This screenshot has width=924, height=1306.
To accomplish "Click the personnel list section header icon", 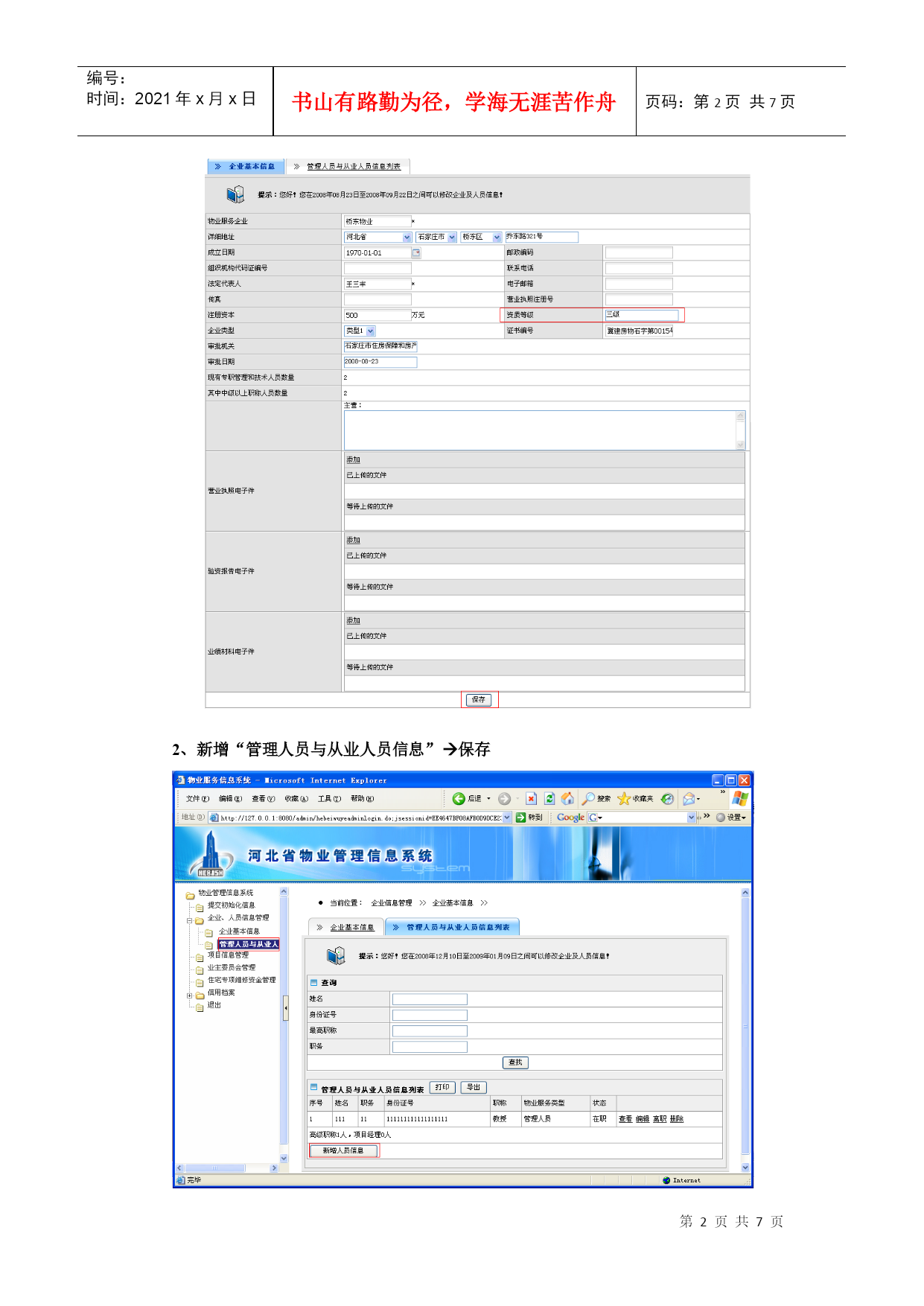I will point(313,1087).
